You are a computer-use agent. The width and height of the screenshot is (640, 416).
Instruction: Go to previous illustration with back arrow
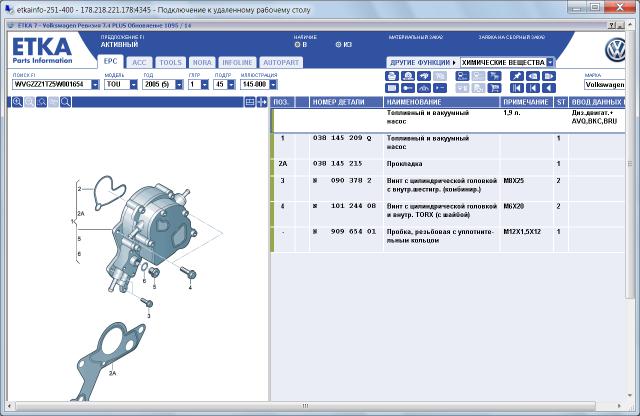tap(549, 88)
